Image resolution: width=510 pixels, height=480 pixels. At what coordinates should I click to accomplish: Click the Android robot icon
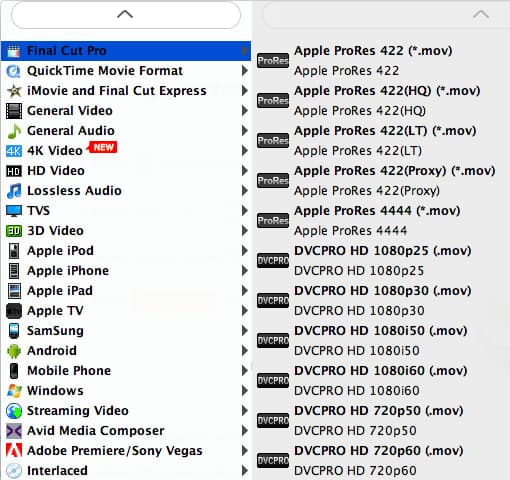tap(14, 351)
